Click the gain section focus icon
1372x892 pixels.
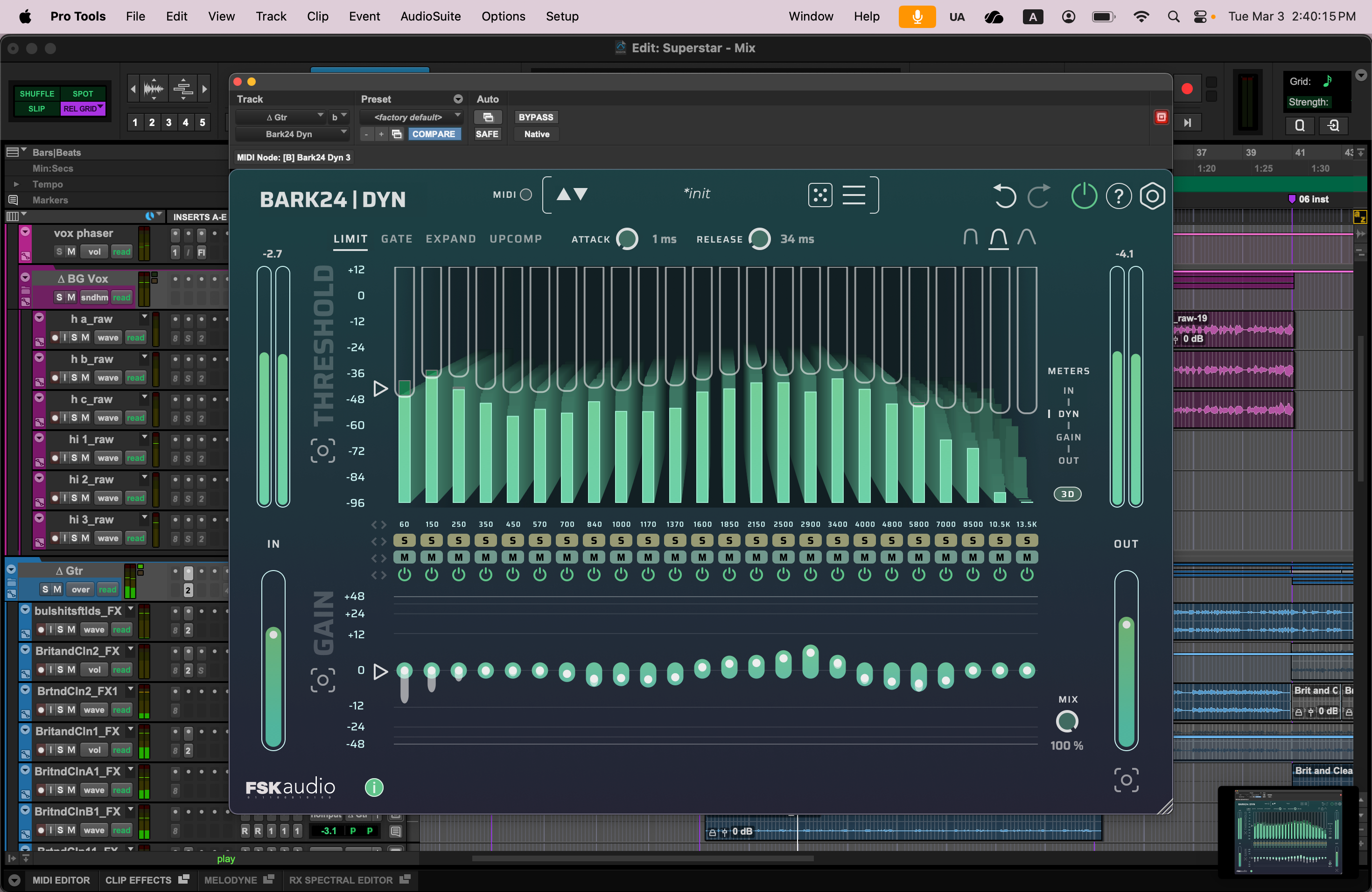coord(323,681)
